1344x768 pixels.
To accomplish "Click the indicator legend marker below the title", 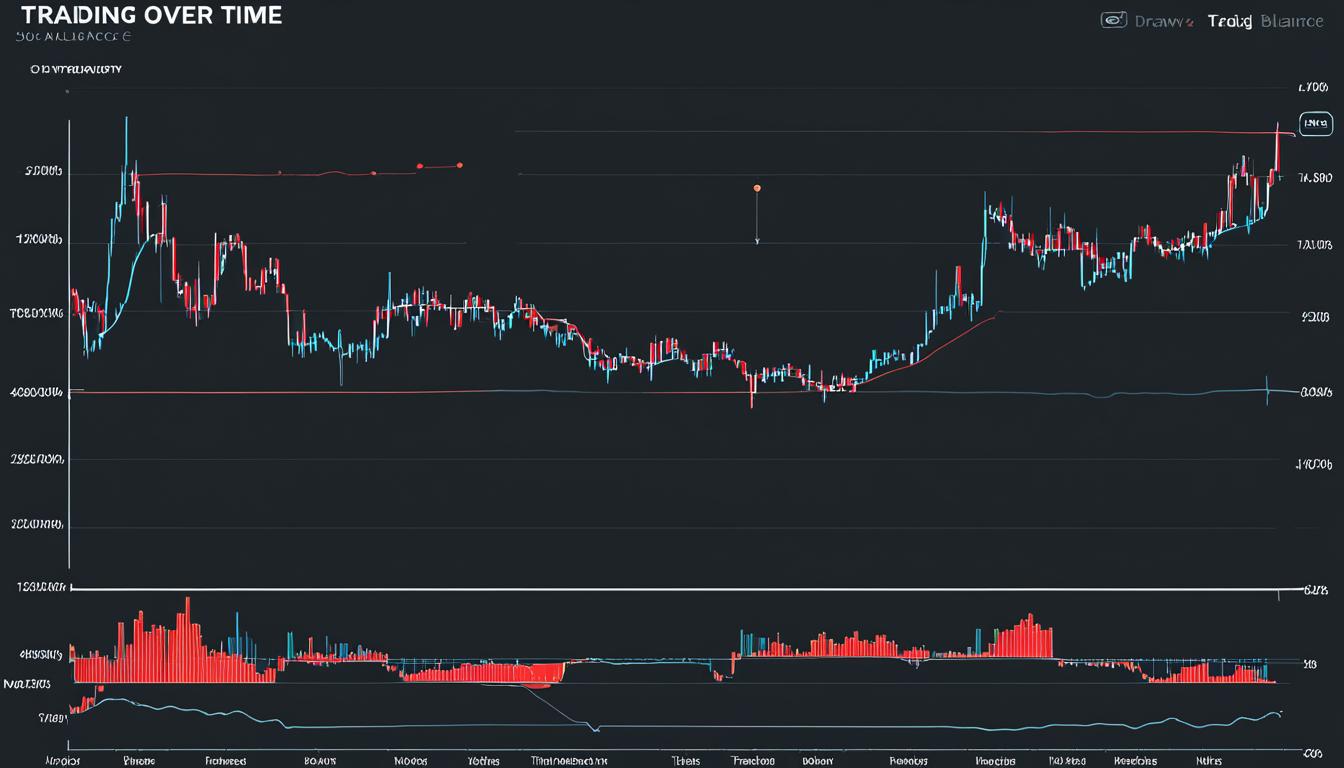I will pyautogui.click(x=36, y=69).
